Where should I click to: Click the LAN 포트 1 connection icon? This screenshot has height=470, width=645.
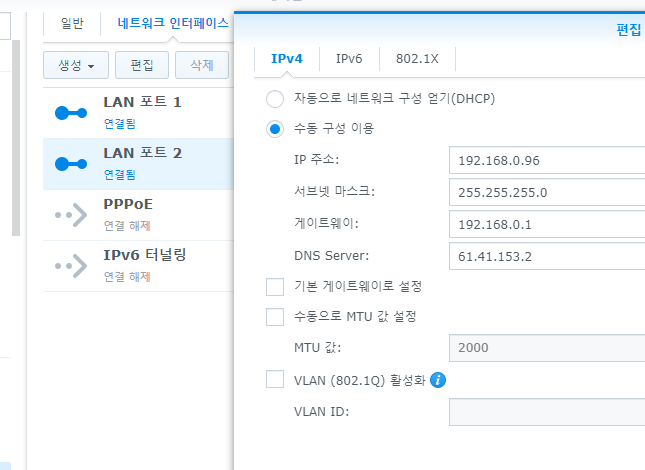click(71, 111)
